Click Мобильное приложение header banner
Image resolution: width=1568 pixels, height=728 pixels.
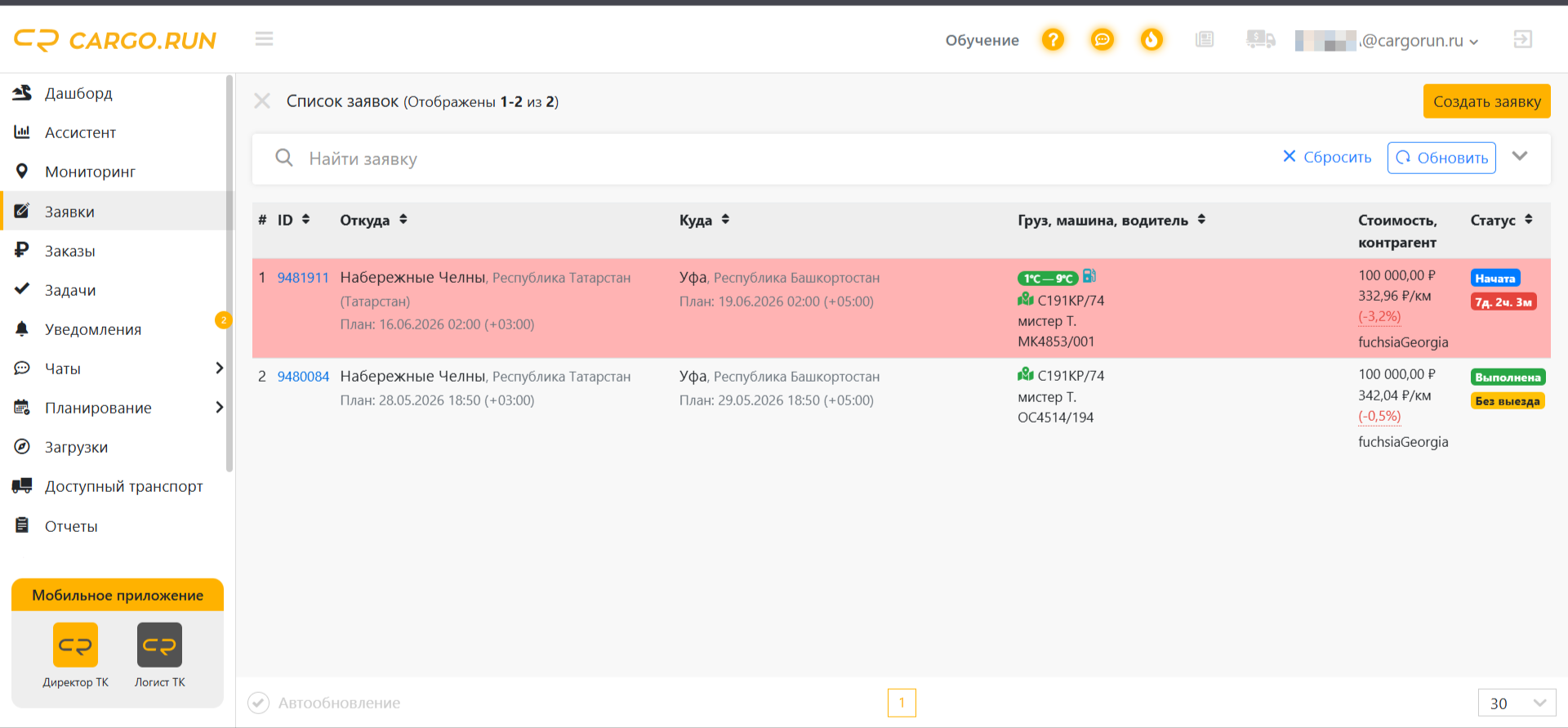click(118, 595)
